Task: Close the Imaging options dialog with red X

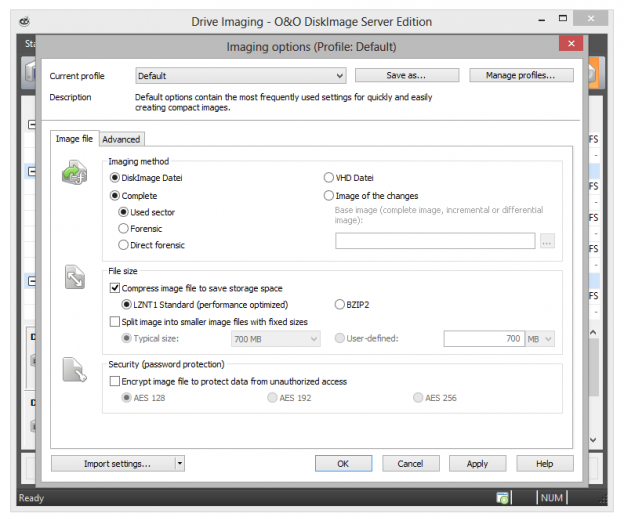Action: click(571, 43)
